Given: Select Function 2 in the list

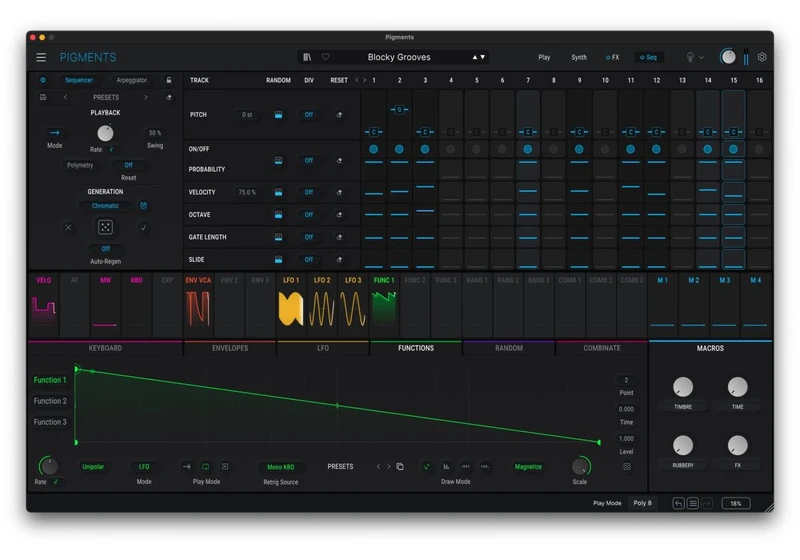Looking at the screenshot, I should click(x=50, y=401).
